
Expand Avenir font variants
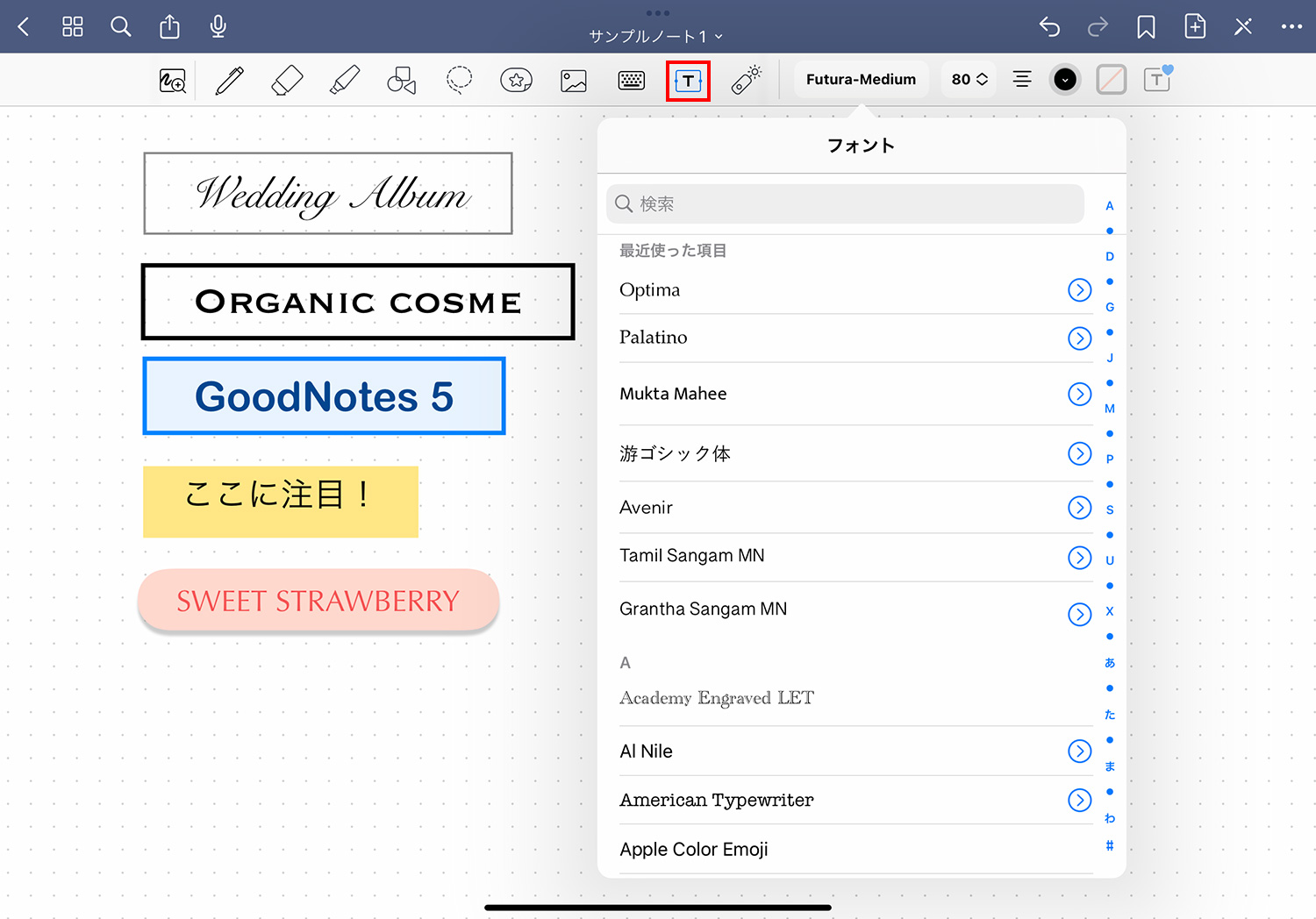click(x=1080, y=508)
